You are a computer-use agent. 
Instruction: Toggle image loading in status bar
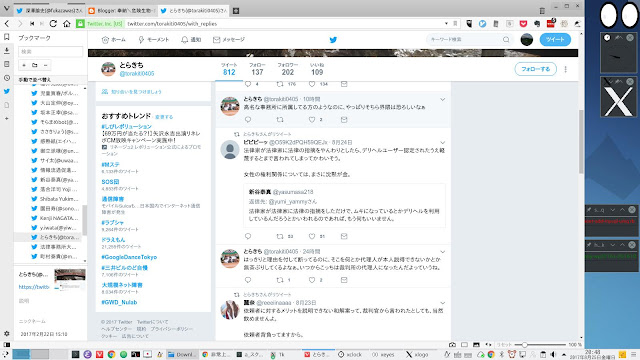tap(476, 345)
